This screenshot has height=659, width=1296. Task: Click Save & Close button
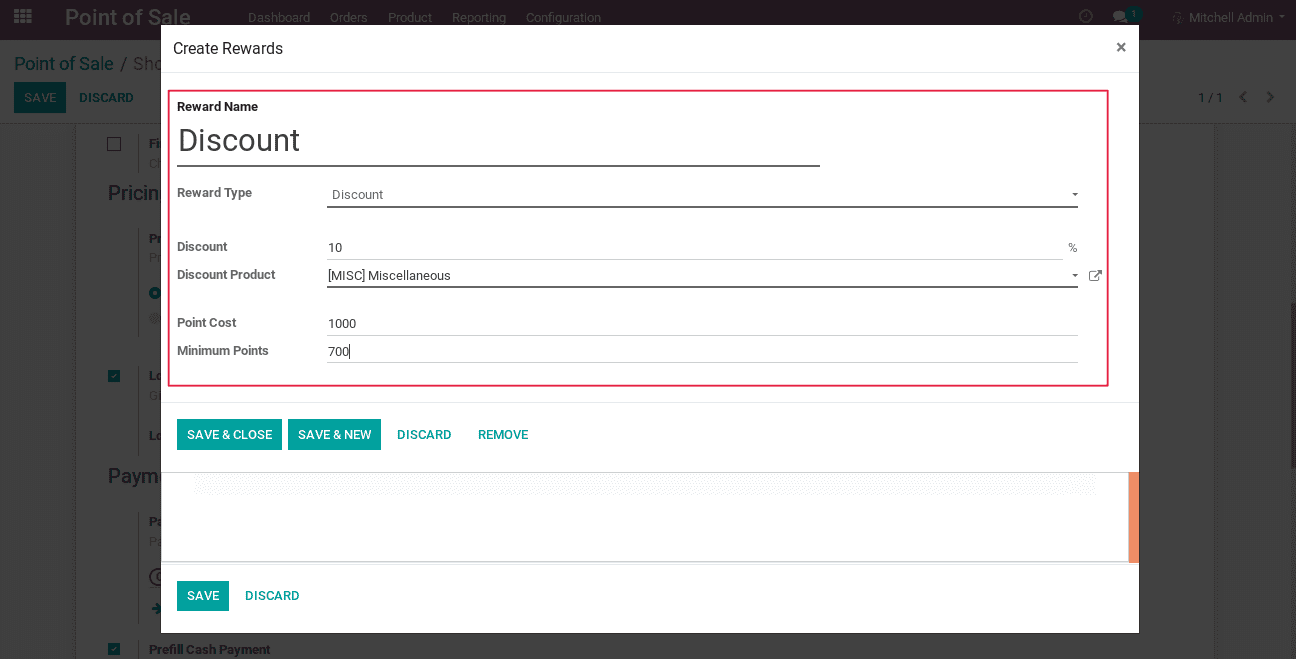(229, 435)
